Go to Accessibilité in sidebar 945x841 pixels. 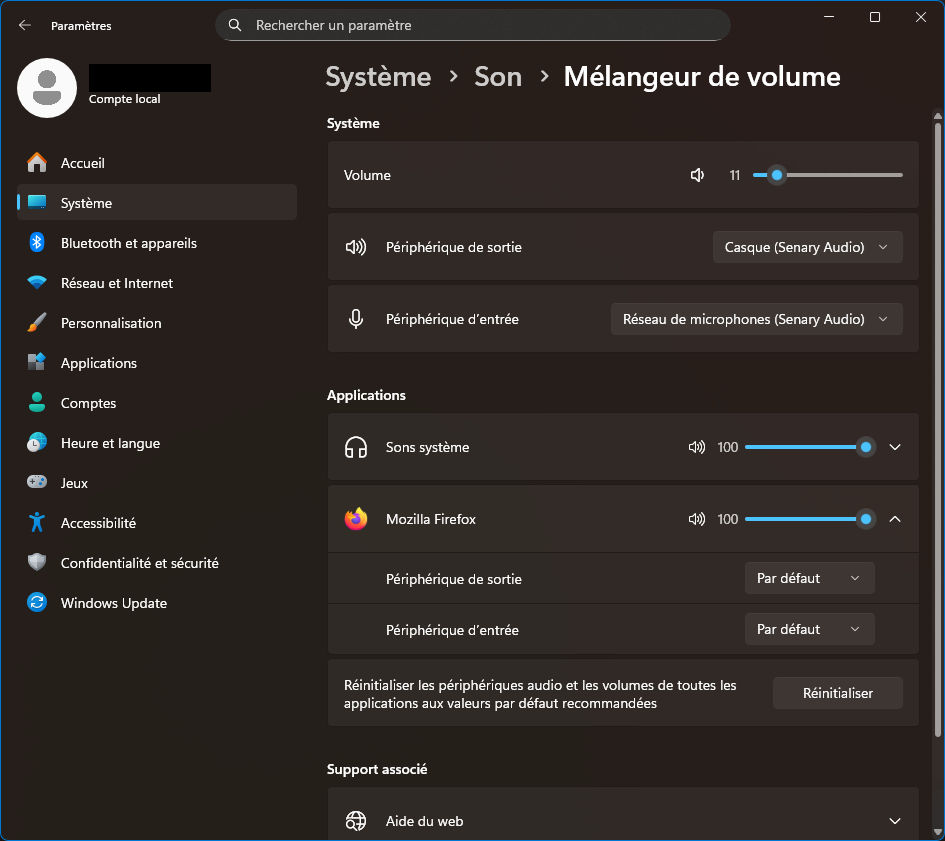coord(98,523)
